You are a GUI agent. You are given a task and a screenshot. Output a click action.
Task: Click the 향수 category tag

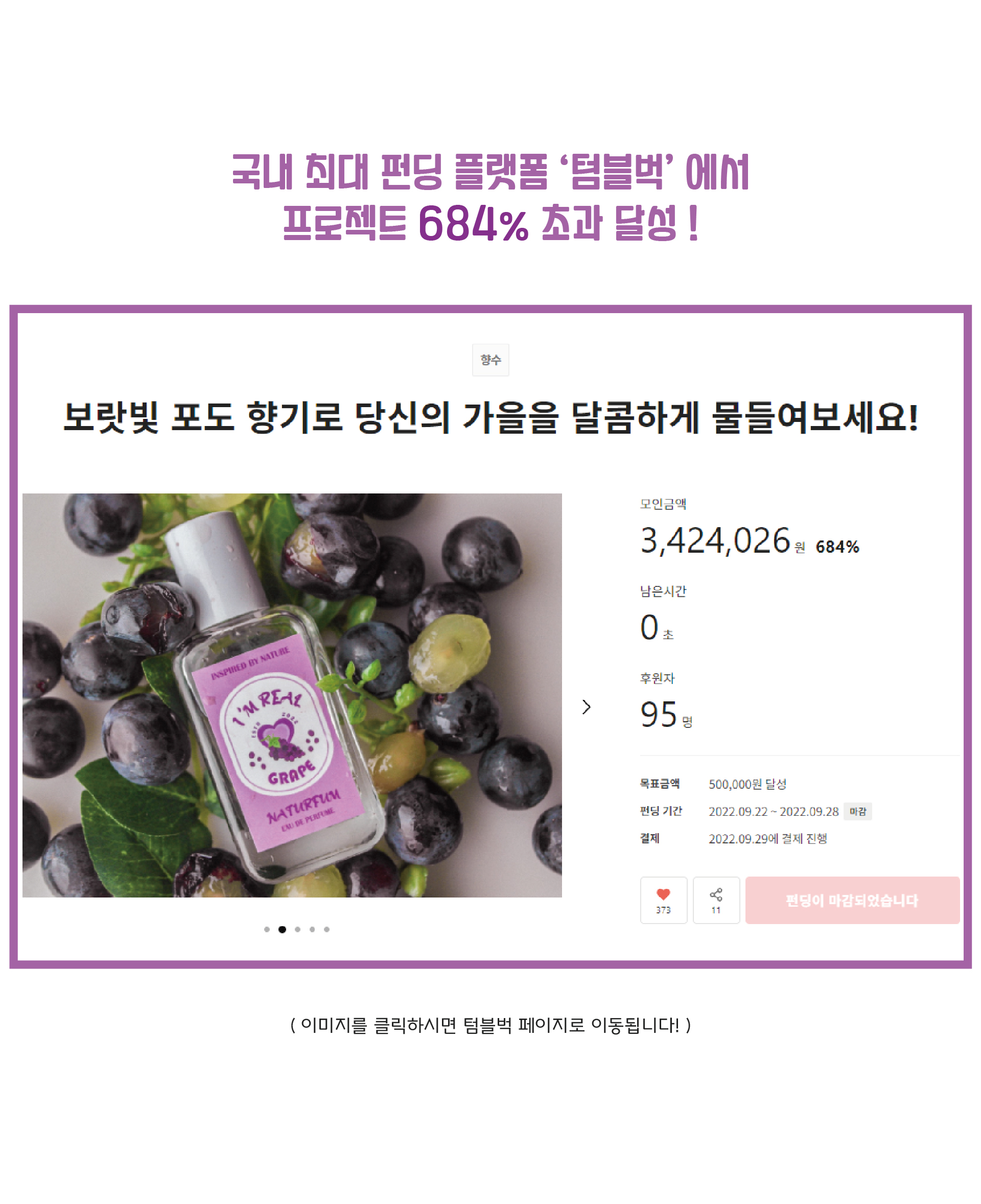pos(491,360)
